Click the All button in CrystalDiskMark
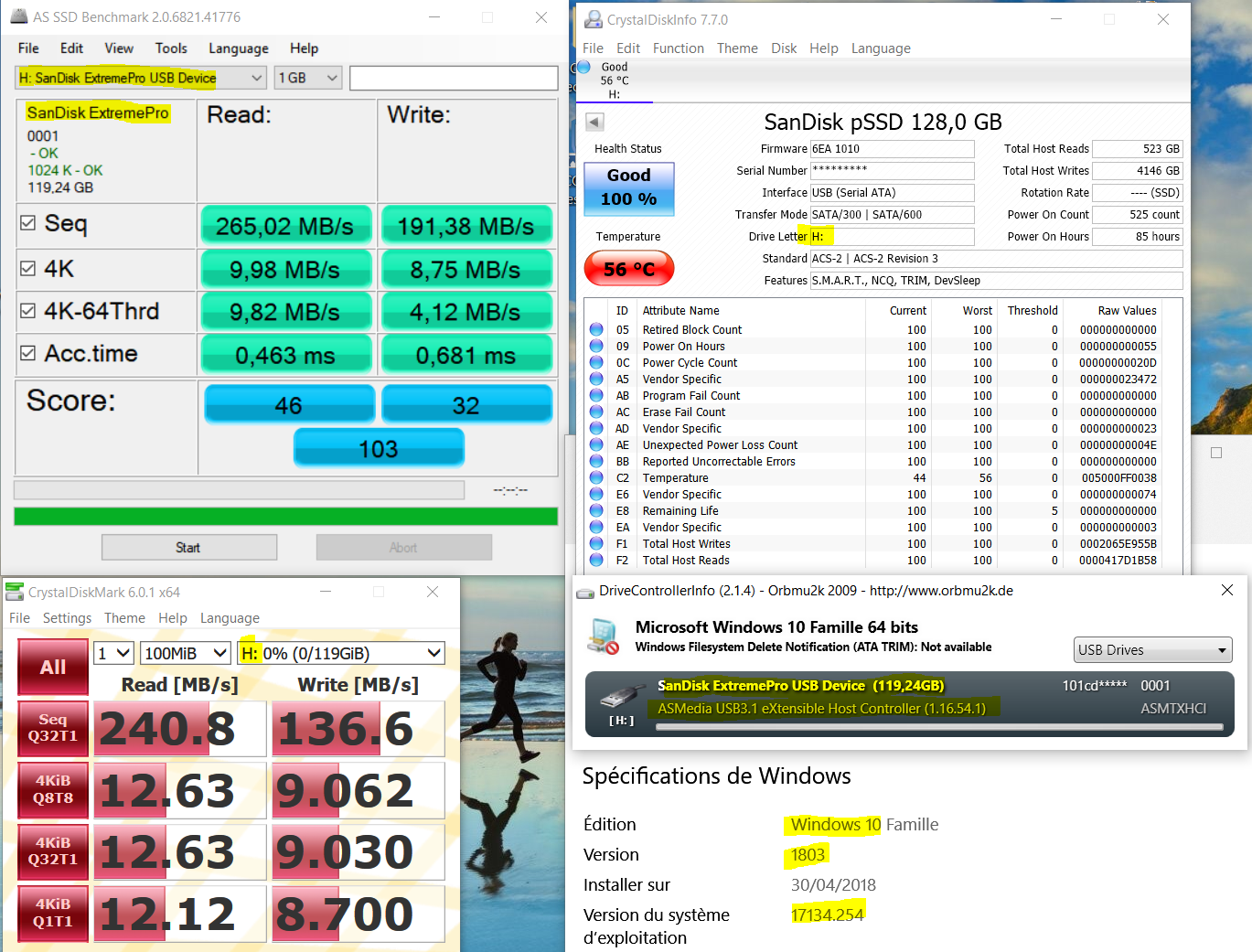The height and width of the screenshot is (952, 1252). pyautogui.click(x=53, y=667)
